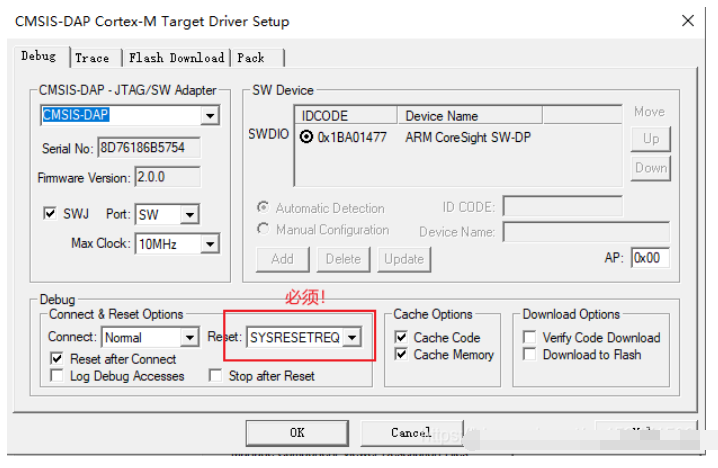Viewport: 718px width, 468px height.
Task: Toggle Cache Memory checkbox
Action: tap(401, 354)
